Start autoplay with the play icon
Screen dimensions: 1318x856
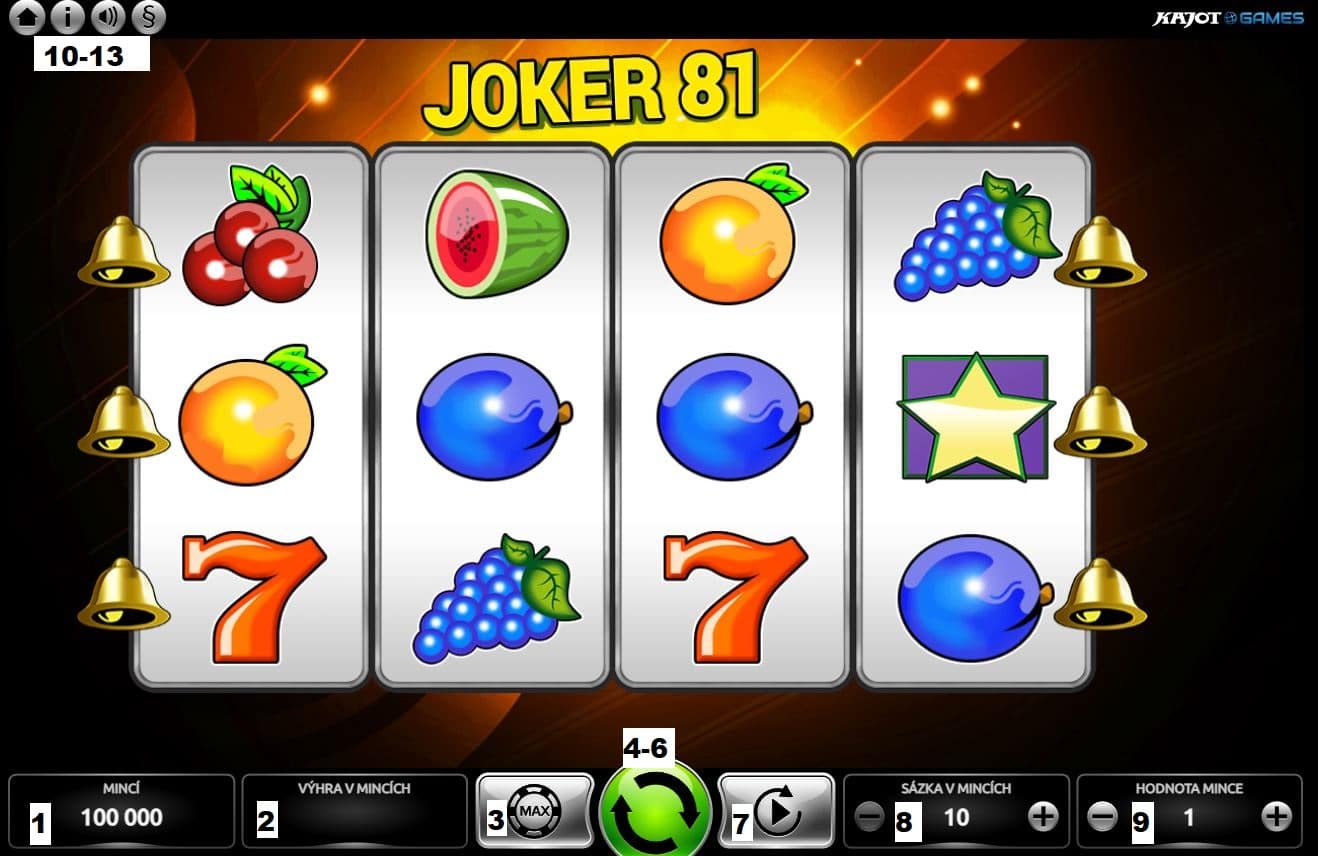click(x=776, y=810)
